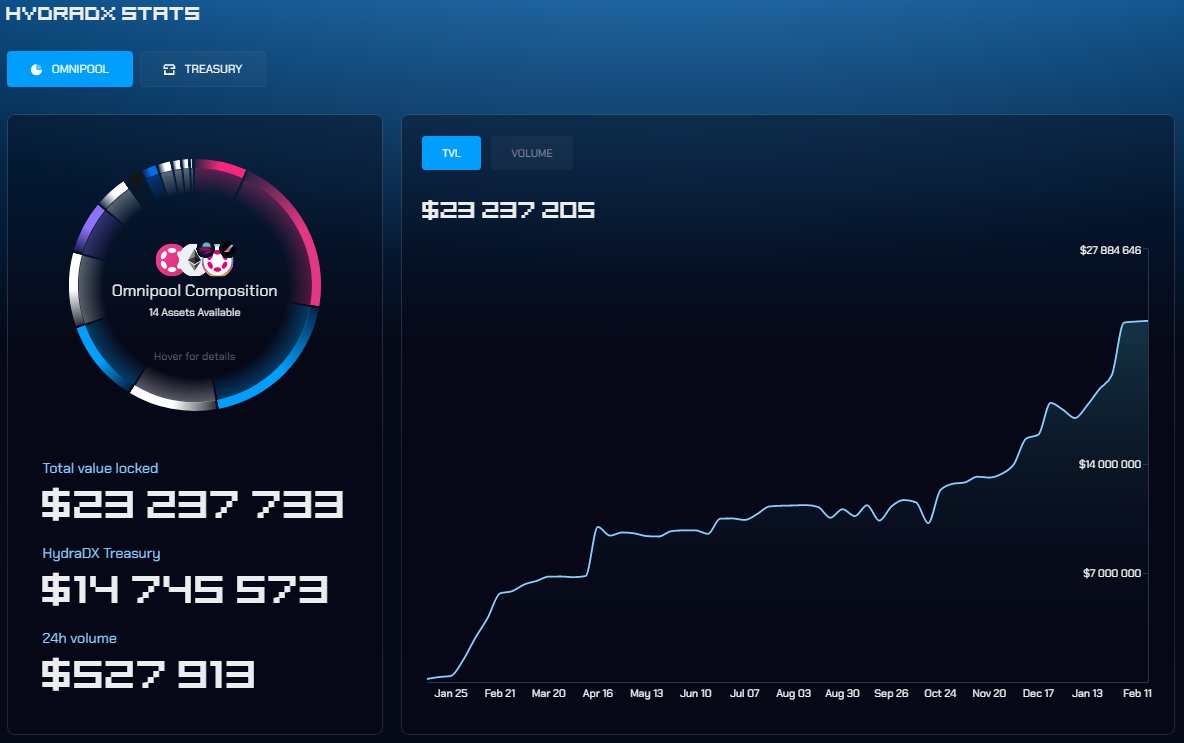The height and width of the screenshot is (743, 1184).
Task: Select the TVL chart tab
Action: pyautogui.click(x=451, y=153)
